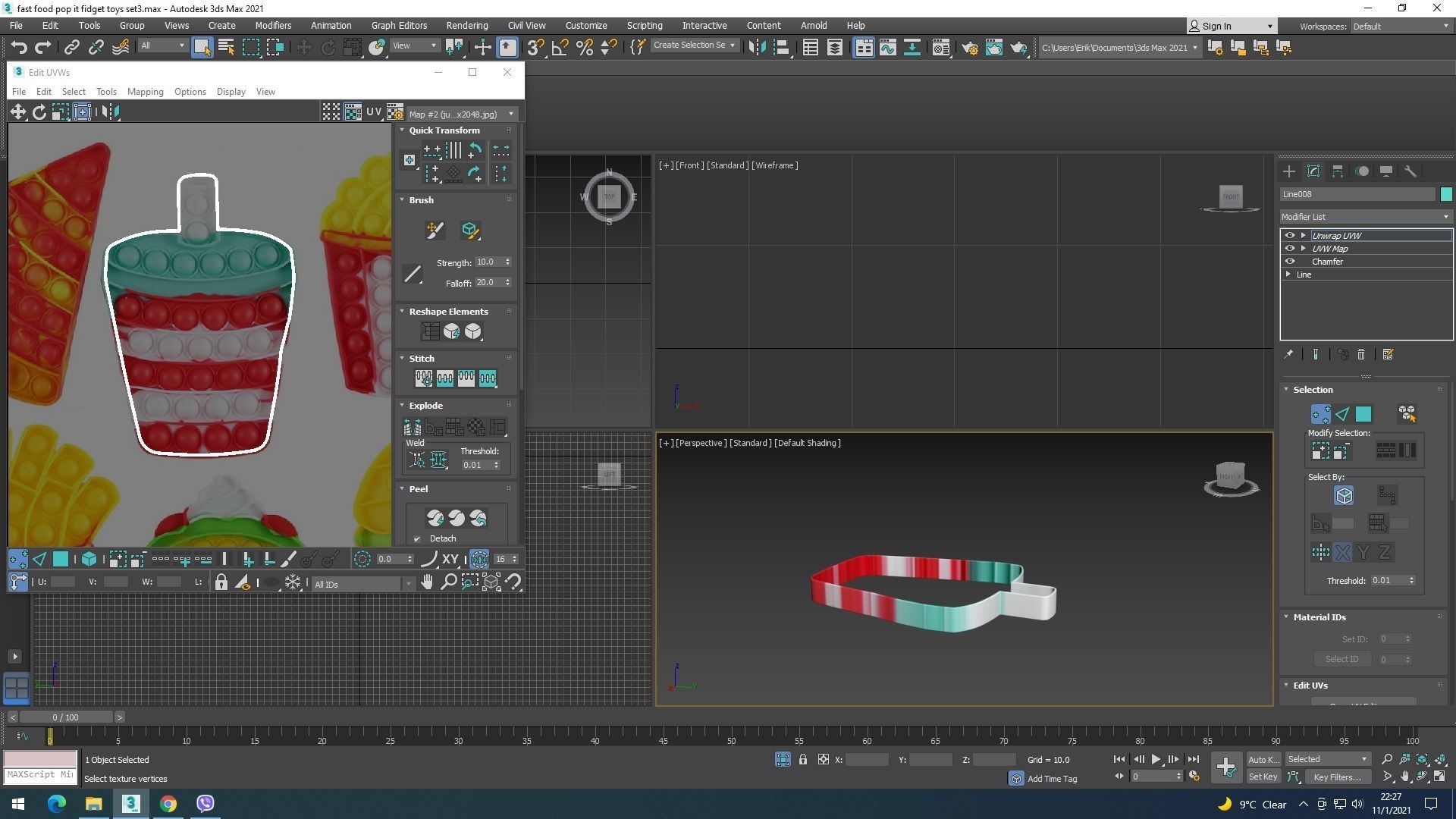This screenshot has width=1456, height=819.
Task: Open the Map #2 texture dropdown
Action: 461,115
